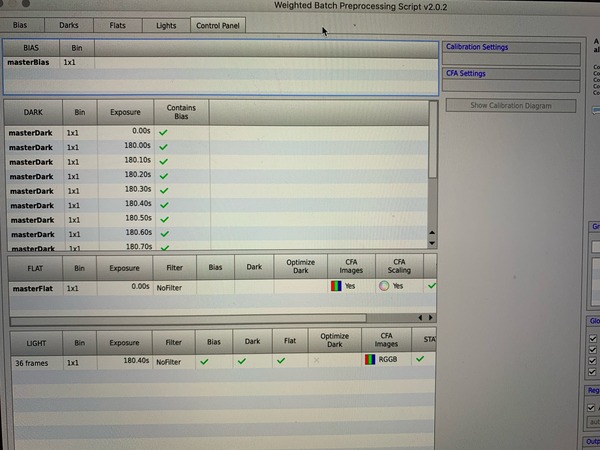Toggle the bottom checkbox under the Glo section

[592, 372]
